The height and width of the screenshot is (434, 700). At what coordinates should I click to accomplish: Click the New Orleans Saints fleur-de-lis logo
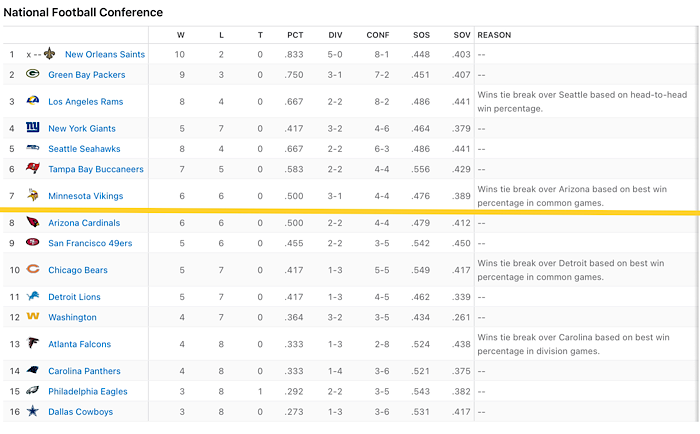click(50, 54)
